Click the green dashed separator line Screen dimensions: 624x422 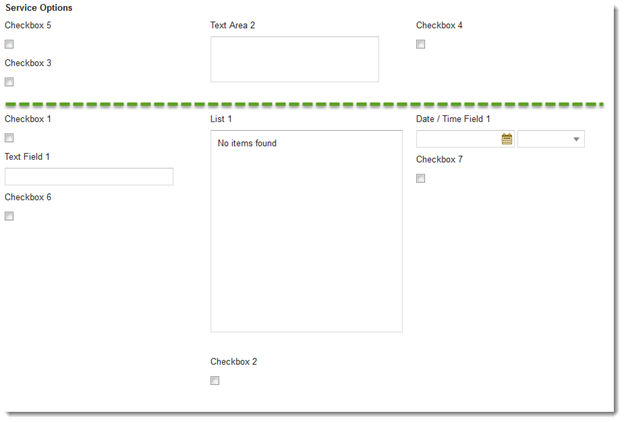[304, 105]
